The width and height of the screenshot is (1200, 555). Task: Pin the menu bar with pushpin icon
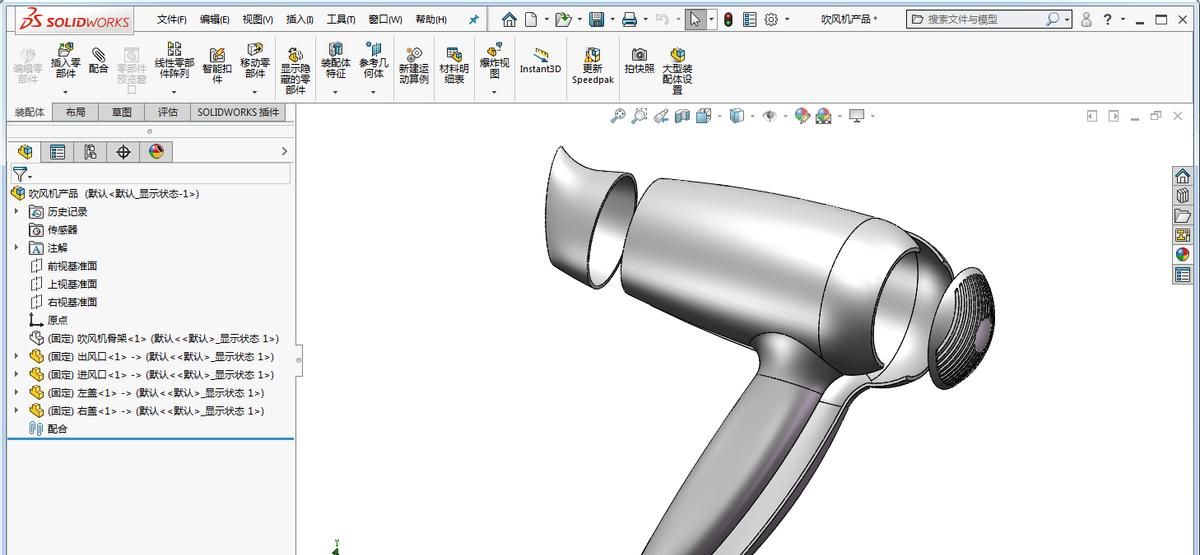coord(473,19)
